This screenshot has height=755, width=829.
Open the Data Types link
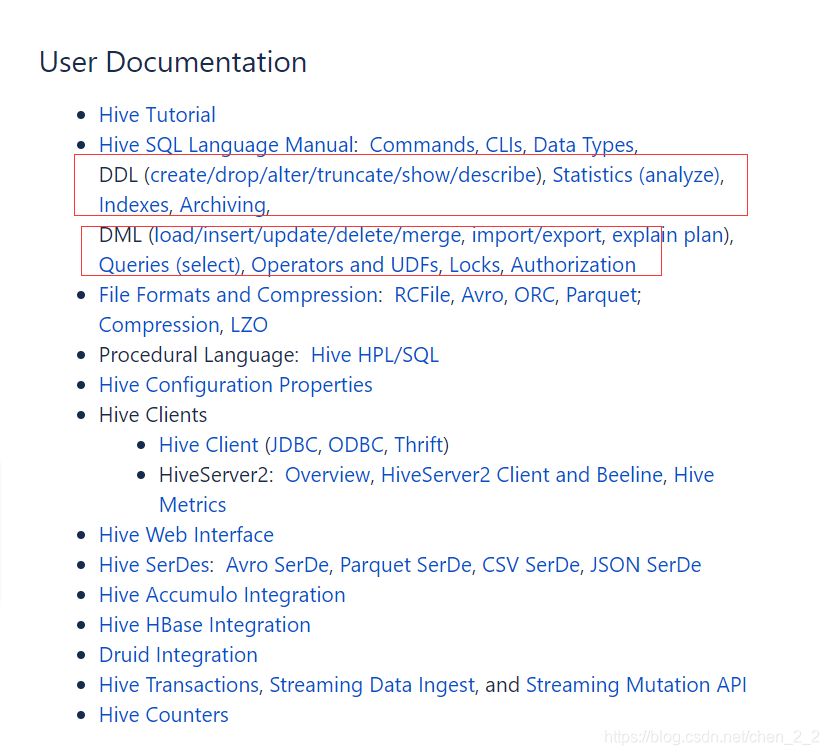tap(583, 145)
